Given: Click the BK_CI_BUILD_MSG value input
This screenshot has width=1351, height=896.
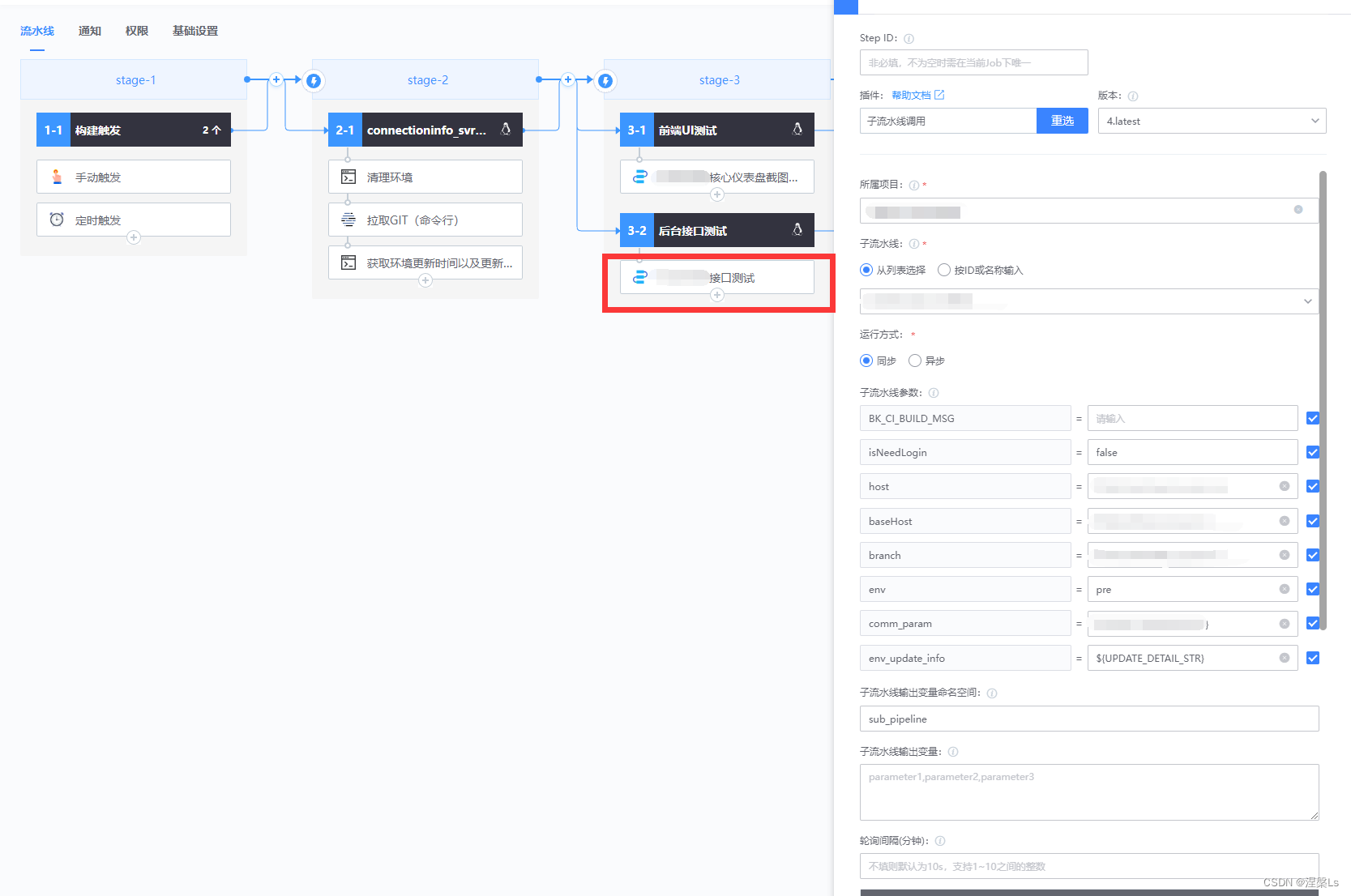Looking at the screenshot, I should 1192,418.
